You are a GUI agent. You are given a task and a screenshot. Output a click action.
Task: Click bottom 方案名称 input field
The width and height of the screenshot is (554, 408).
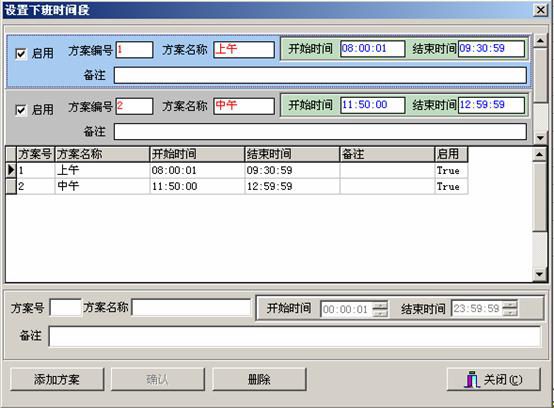(x=191, y=307)
